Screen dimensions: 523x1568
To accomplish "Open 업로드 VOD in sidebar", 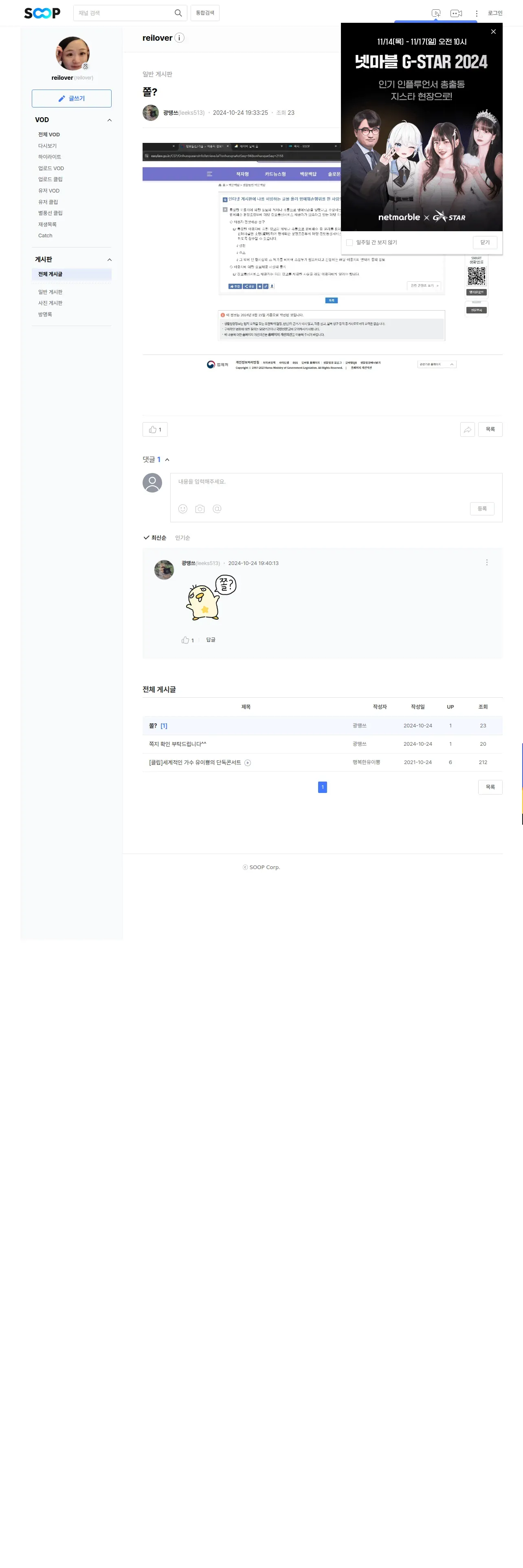I will tap(51, 169).
